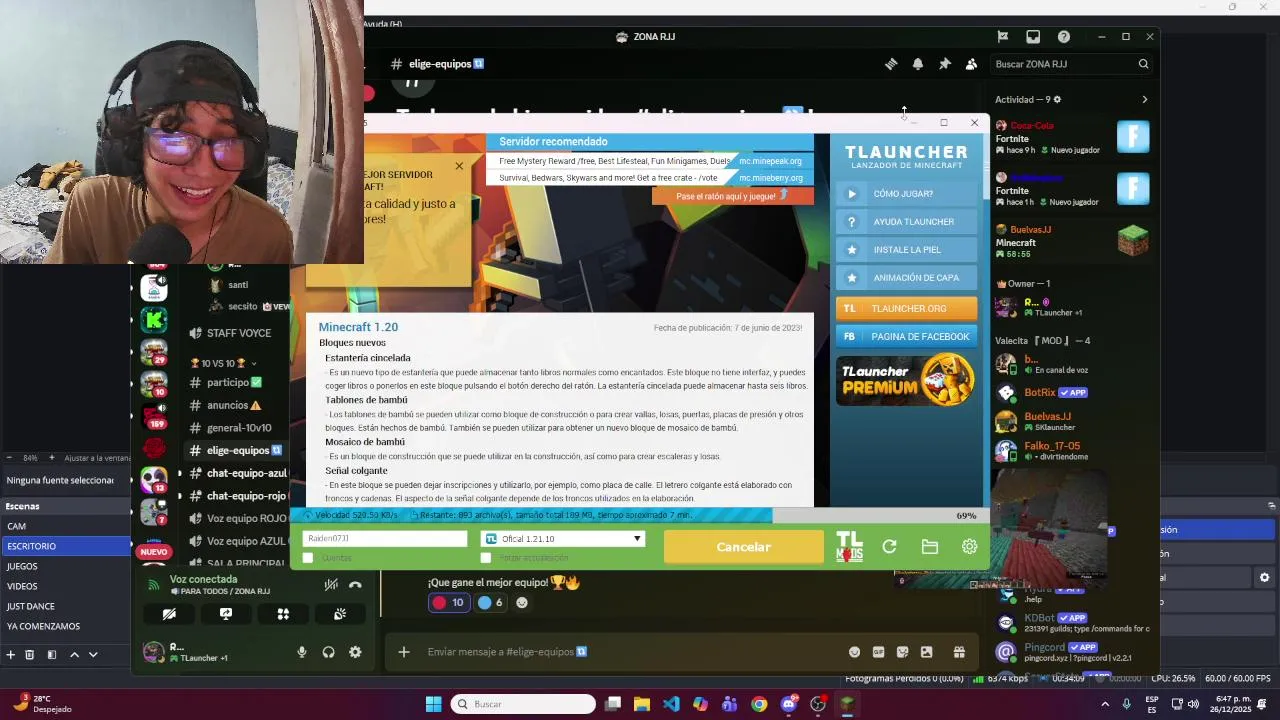This screenshot has height=720, width=1280.
Task: Click the download progress bar
Action: 638,515
